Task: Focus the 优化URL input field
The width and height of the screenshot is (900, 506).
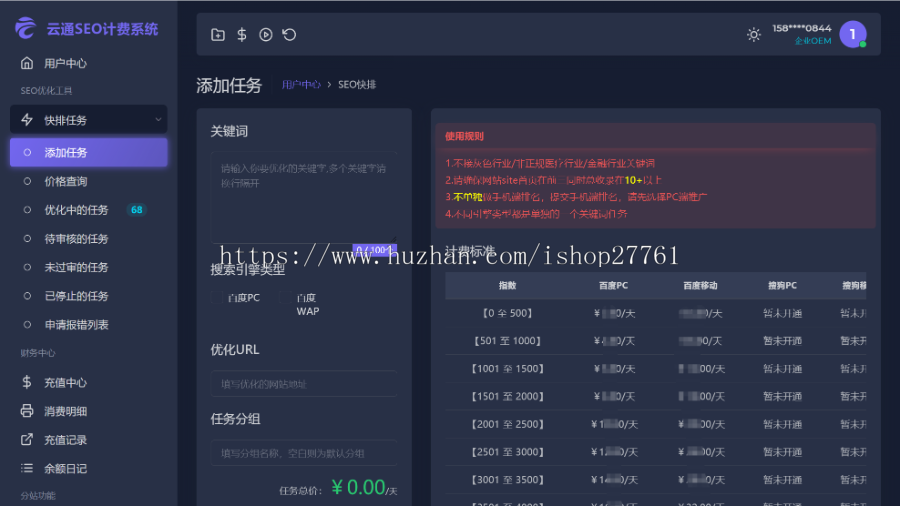Action: point(304,384)
